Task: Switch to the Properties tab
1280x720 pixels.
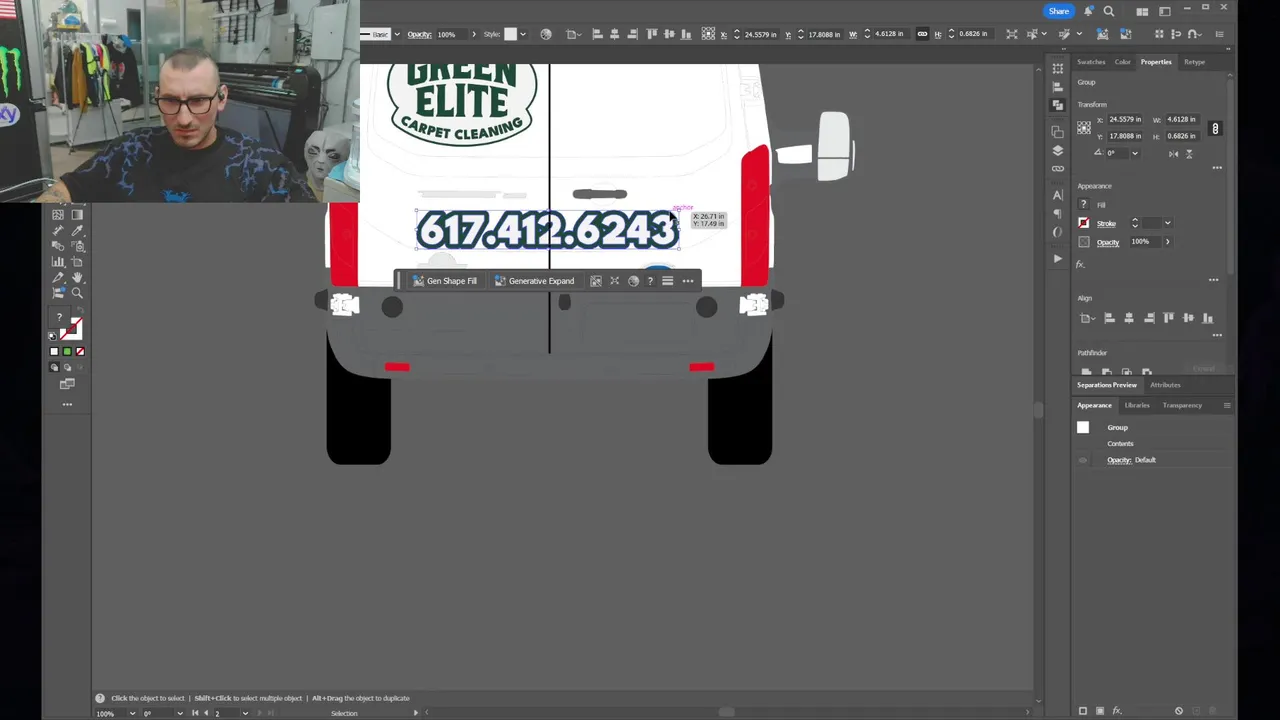Action: pyautogui.click(x=1156, y=62)
